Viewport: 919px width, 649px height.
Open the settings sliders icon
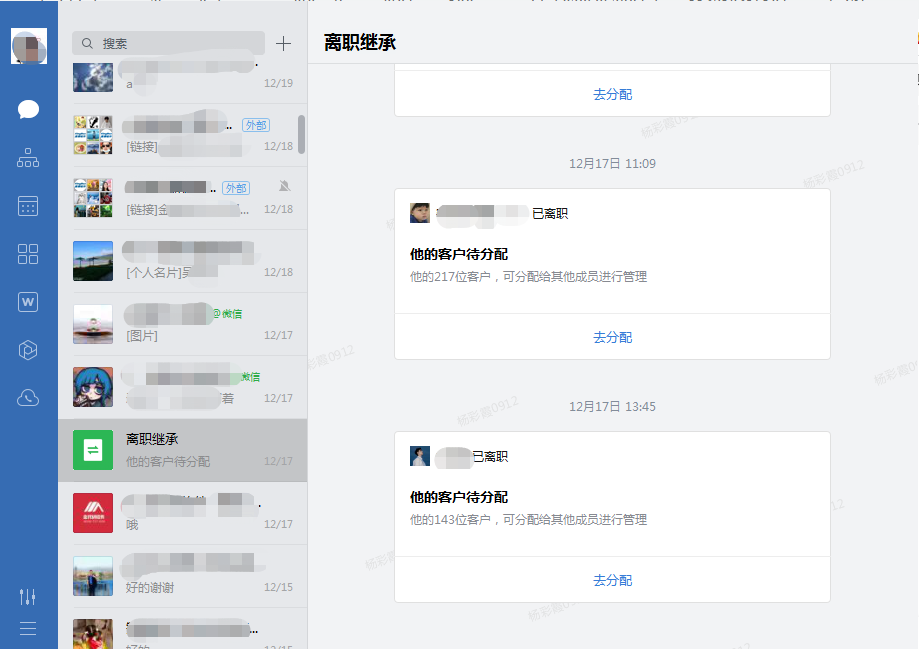click(28, 596)
